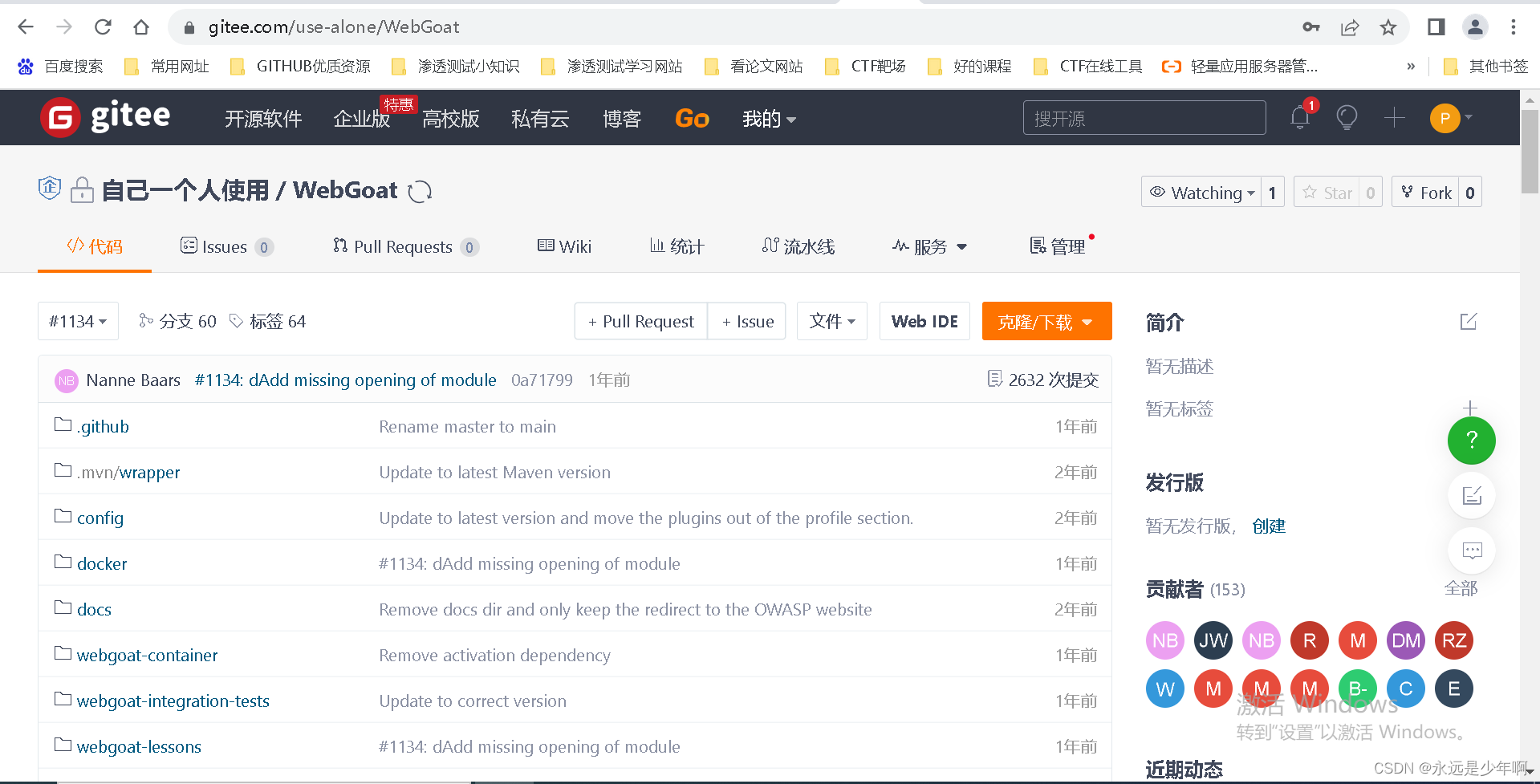This screenshot has height=784, width=1540.
Task: Click the saved-password key icon in the address bar
Action: [x=1311, y=27]
